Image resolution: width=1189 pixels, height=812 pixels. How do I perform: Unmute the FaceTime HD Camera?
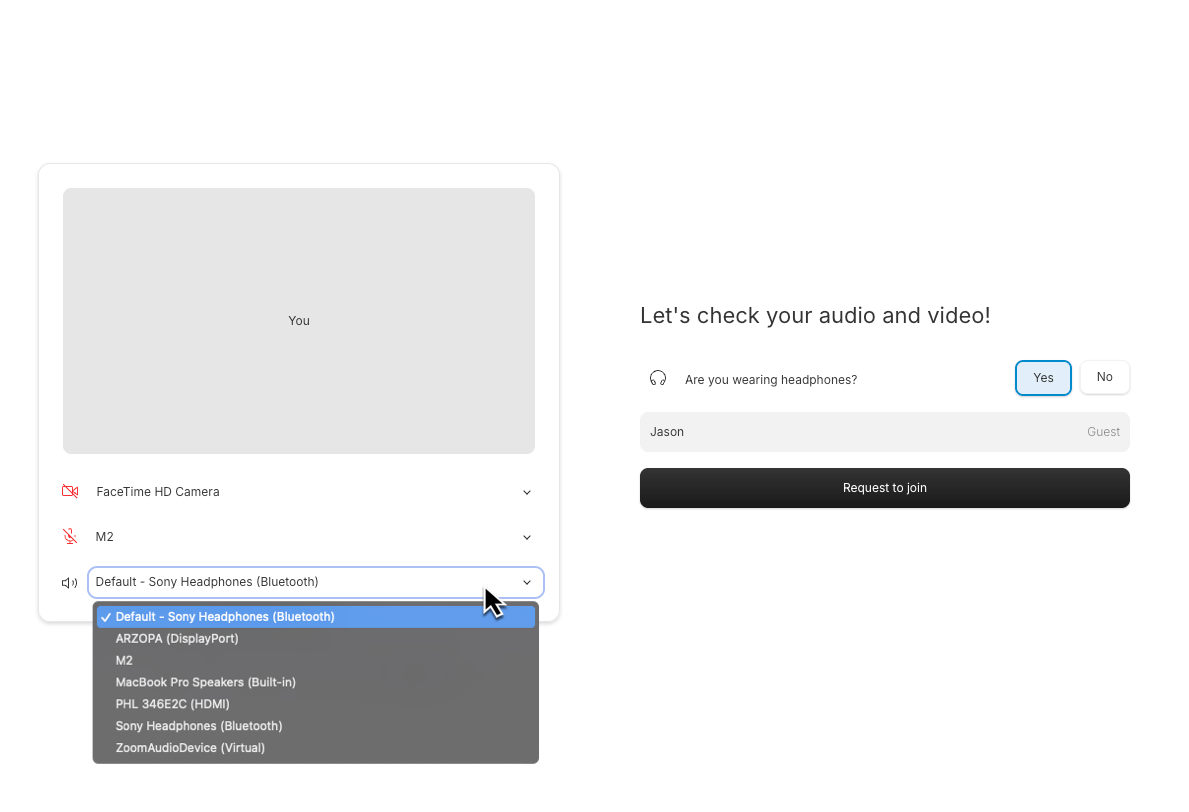pos(69,491)
